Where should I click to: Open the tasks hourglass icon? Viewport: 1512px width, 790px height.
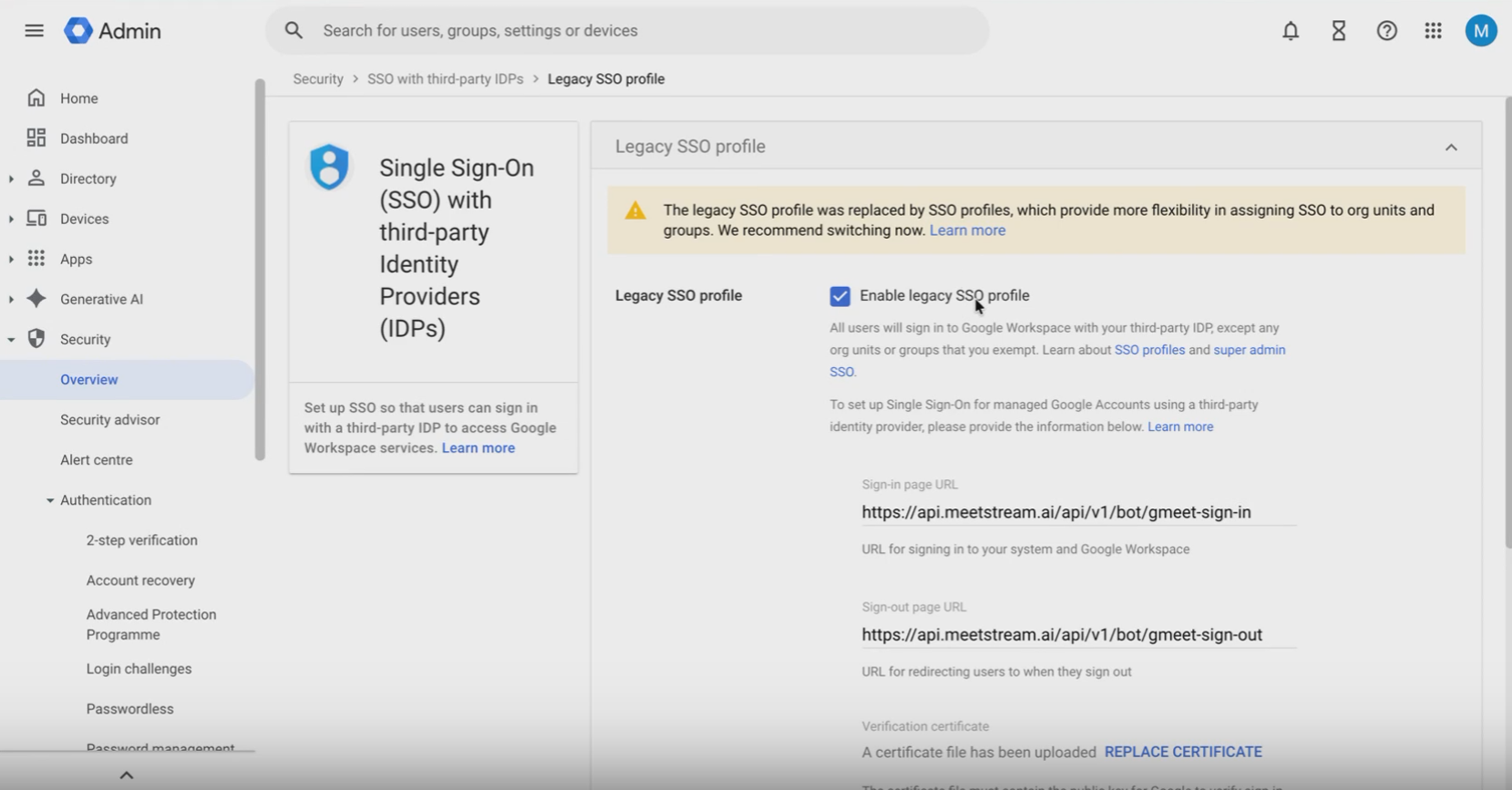click(1339, 31)
